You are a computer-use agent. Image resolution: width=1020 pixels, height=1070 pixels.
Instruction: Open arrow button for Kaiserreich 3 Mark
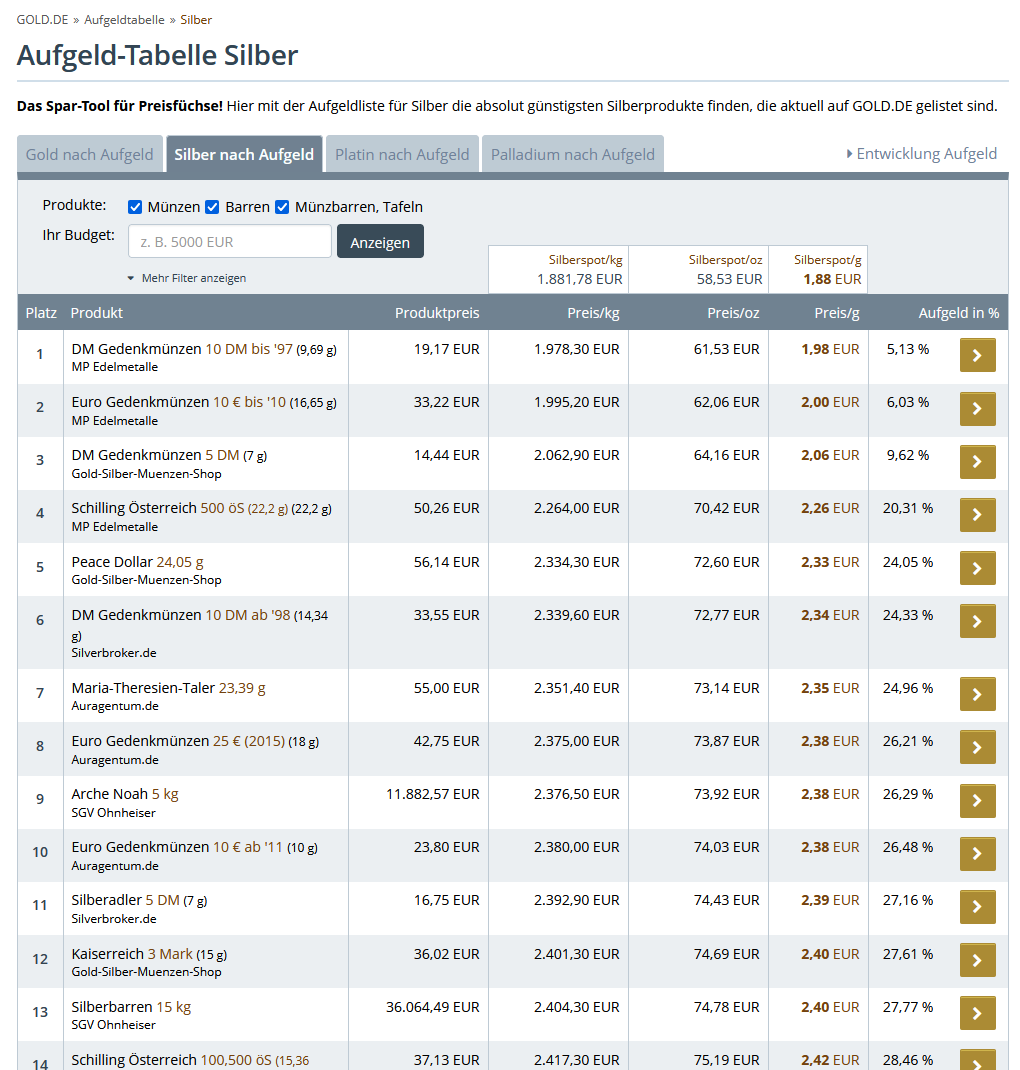click(977, 960)
